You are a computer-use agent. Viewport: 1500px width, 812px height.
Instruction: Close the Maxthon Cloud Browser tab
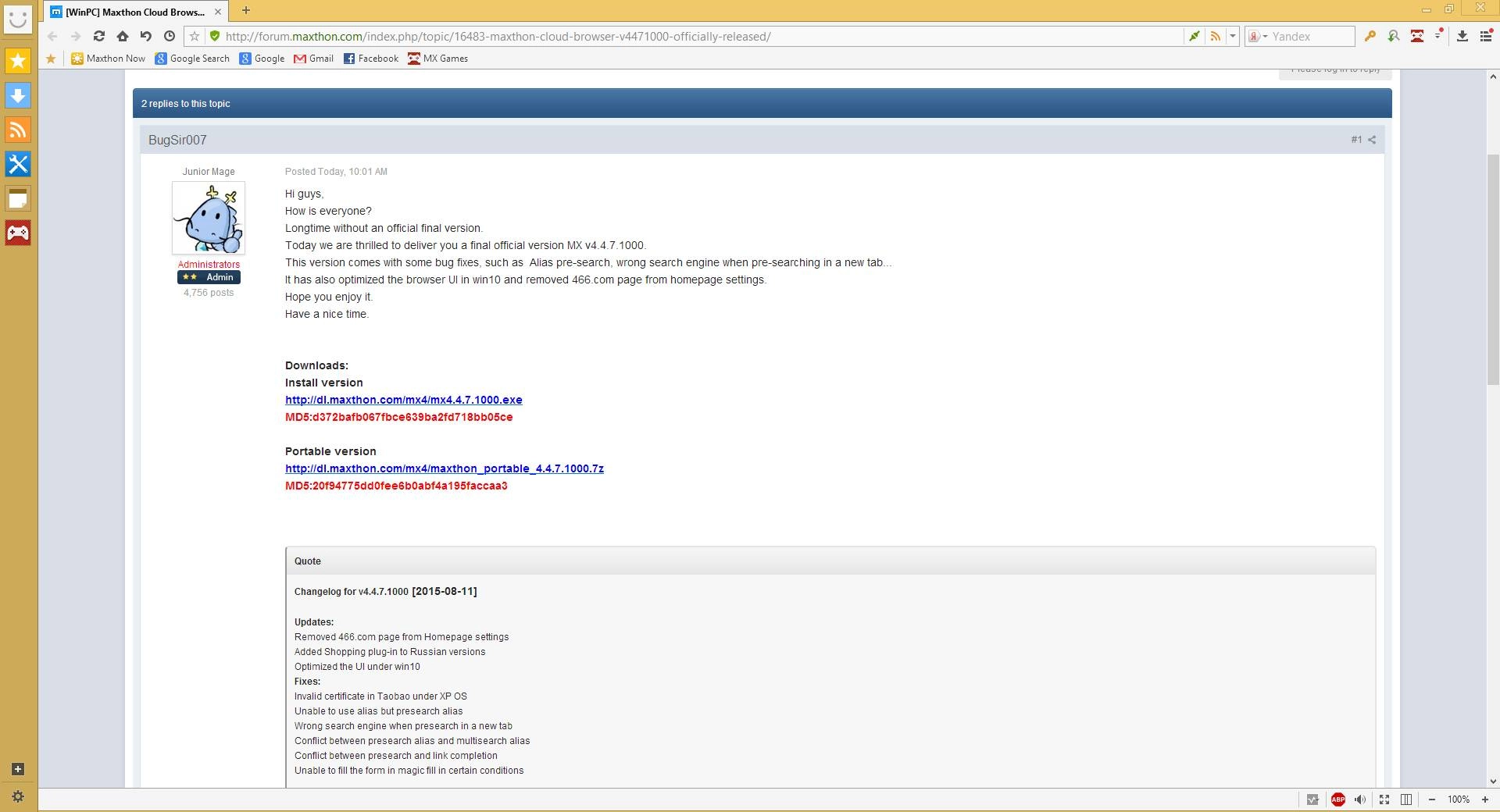click(218, 12)
